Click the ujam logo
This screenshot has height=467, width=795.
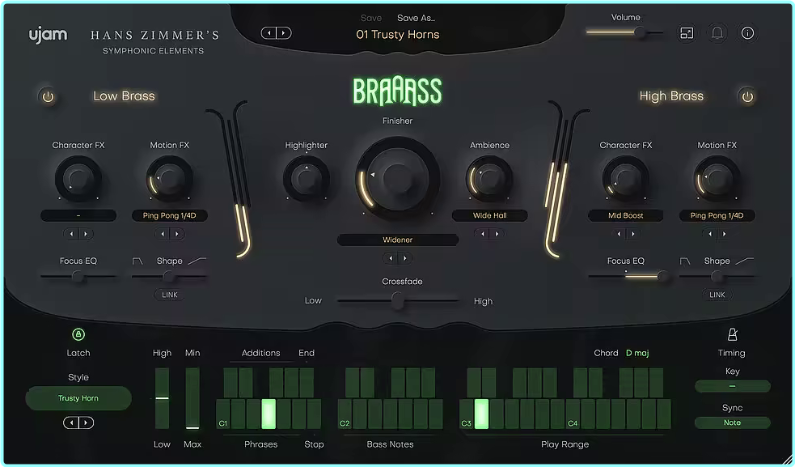pos(48,35)
